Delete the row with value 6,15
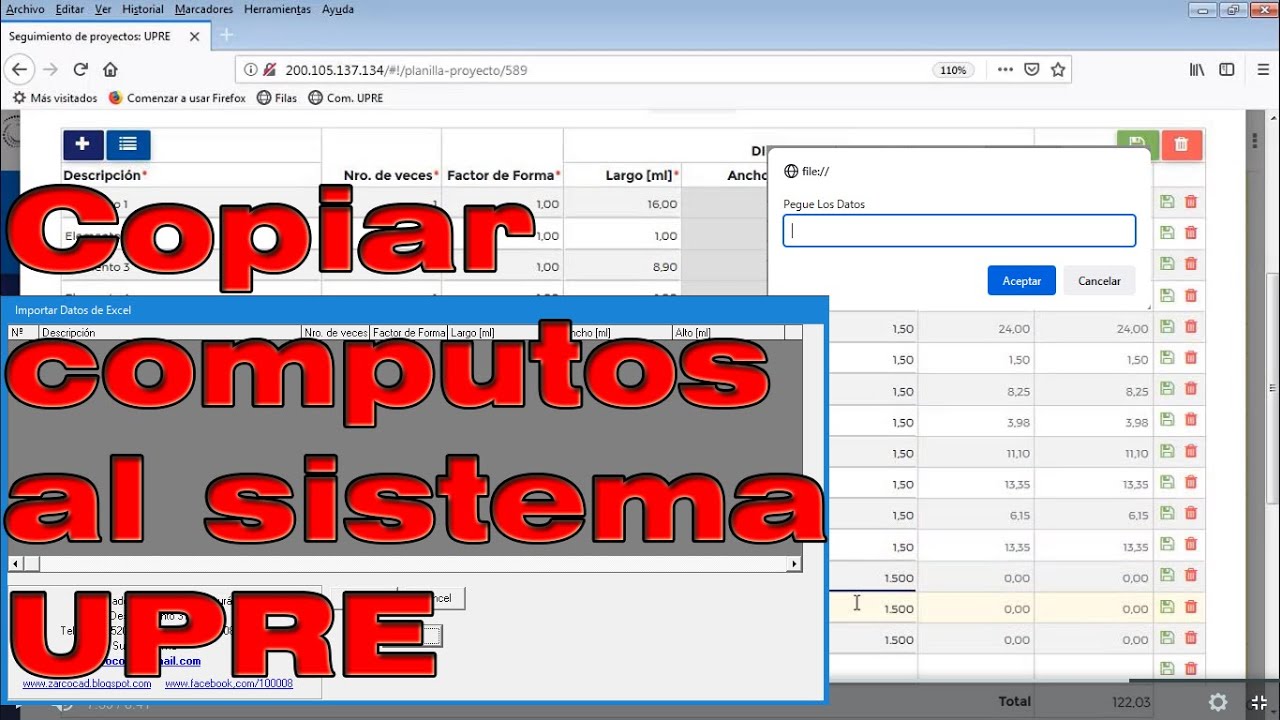 pos(1191,514)
